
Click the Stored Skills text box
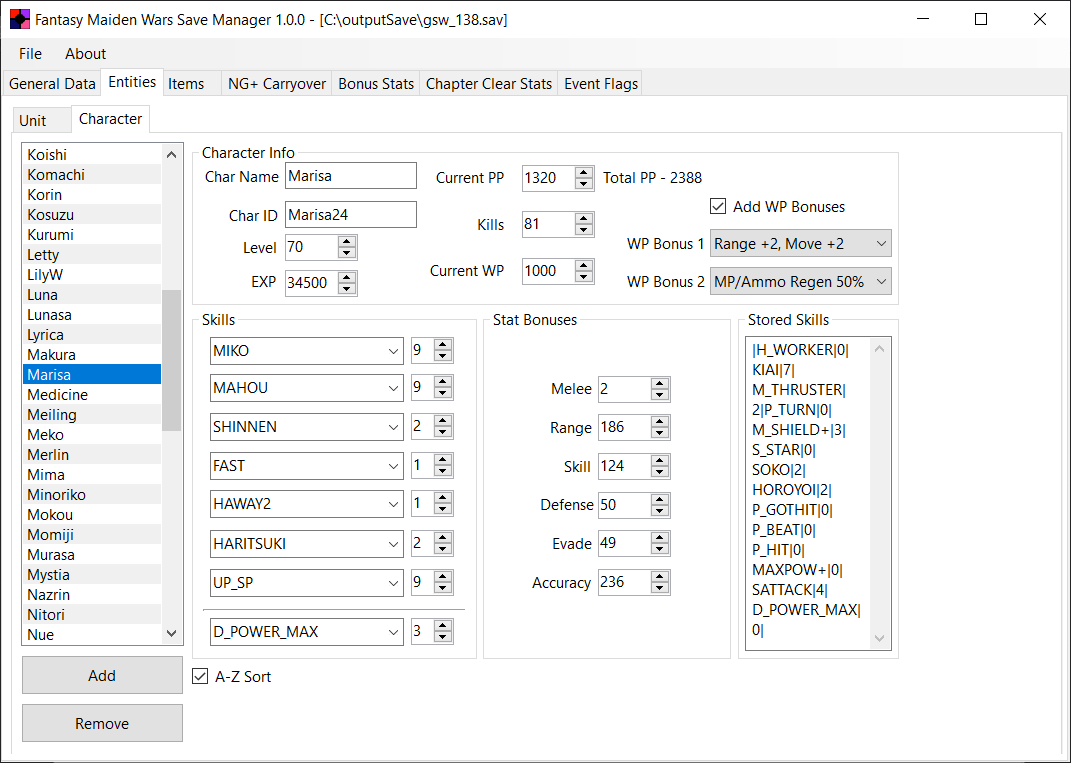tap(818, 493)
